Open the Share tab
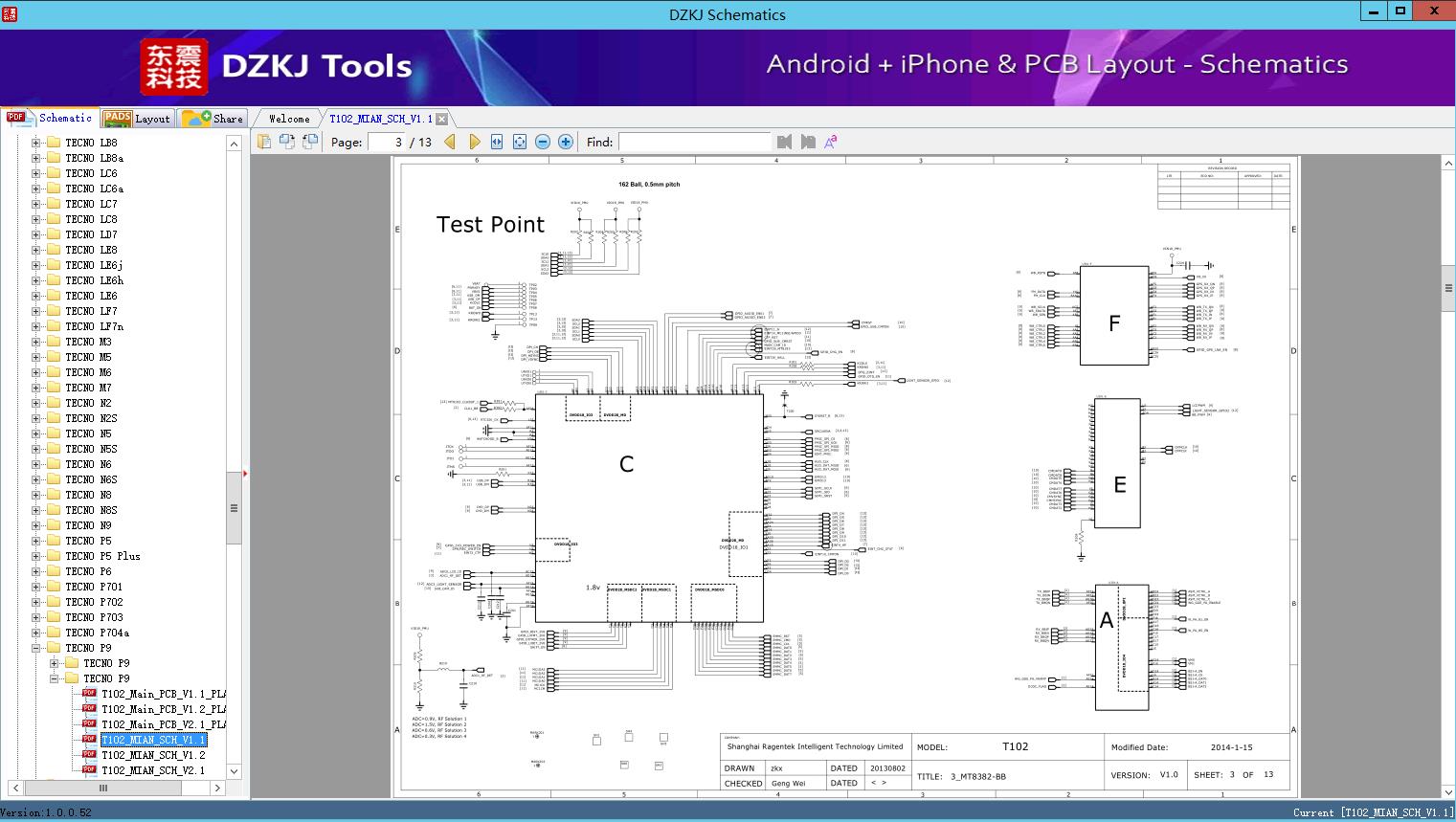Image resolution: width=1456 pixels, height=822 pixels. (x=213, y=118)
